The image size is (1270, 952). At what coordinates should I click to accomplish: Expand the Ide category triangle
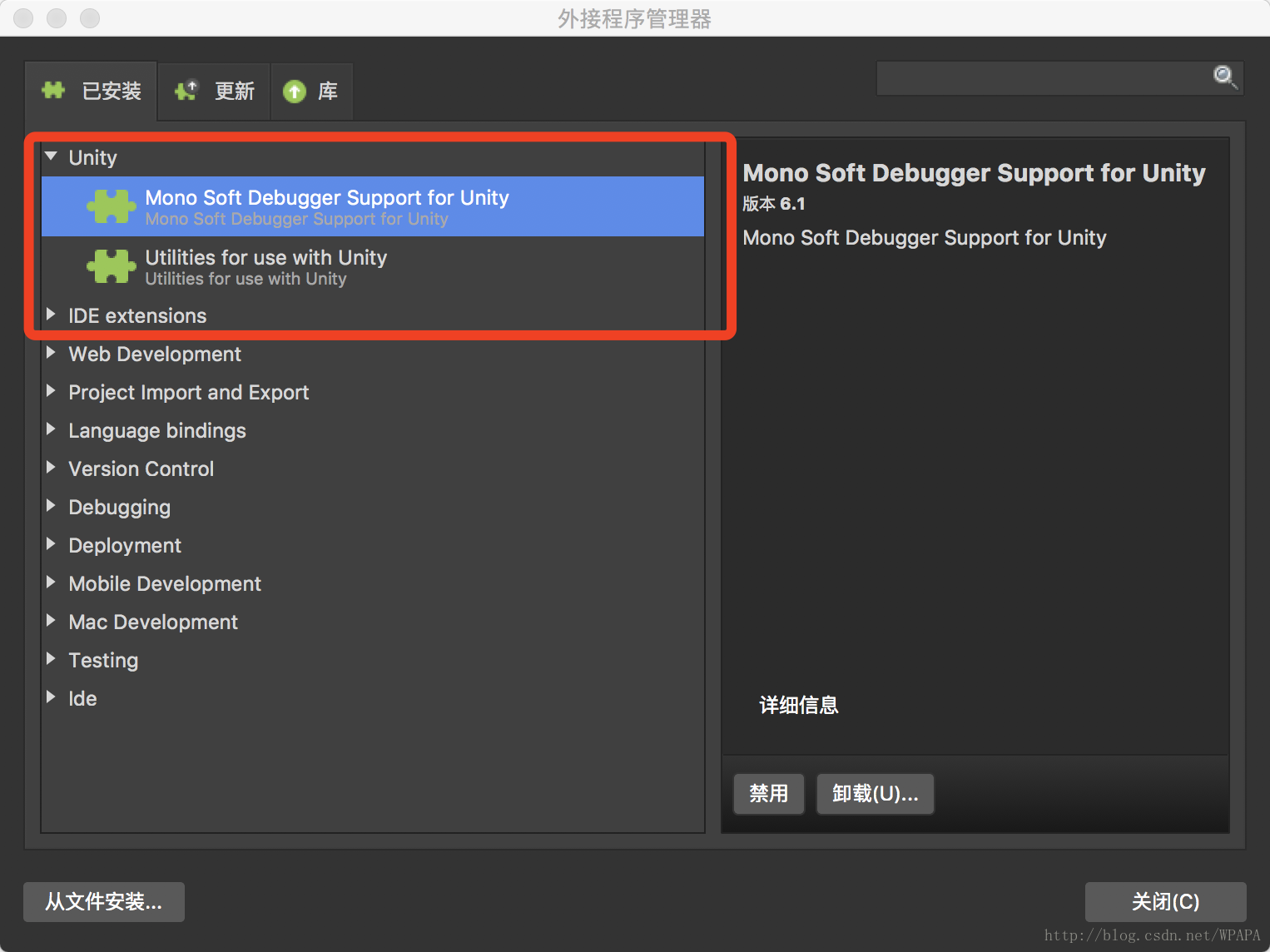pos(51,697)
